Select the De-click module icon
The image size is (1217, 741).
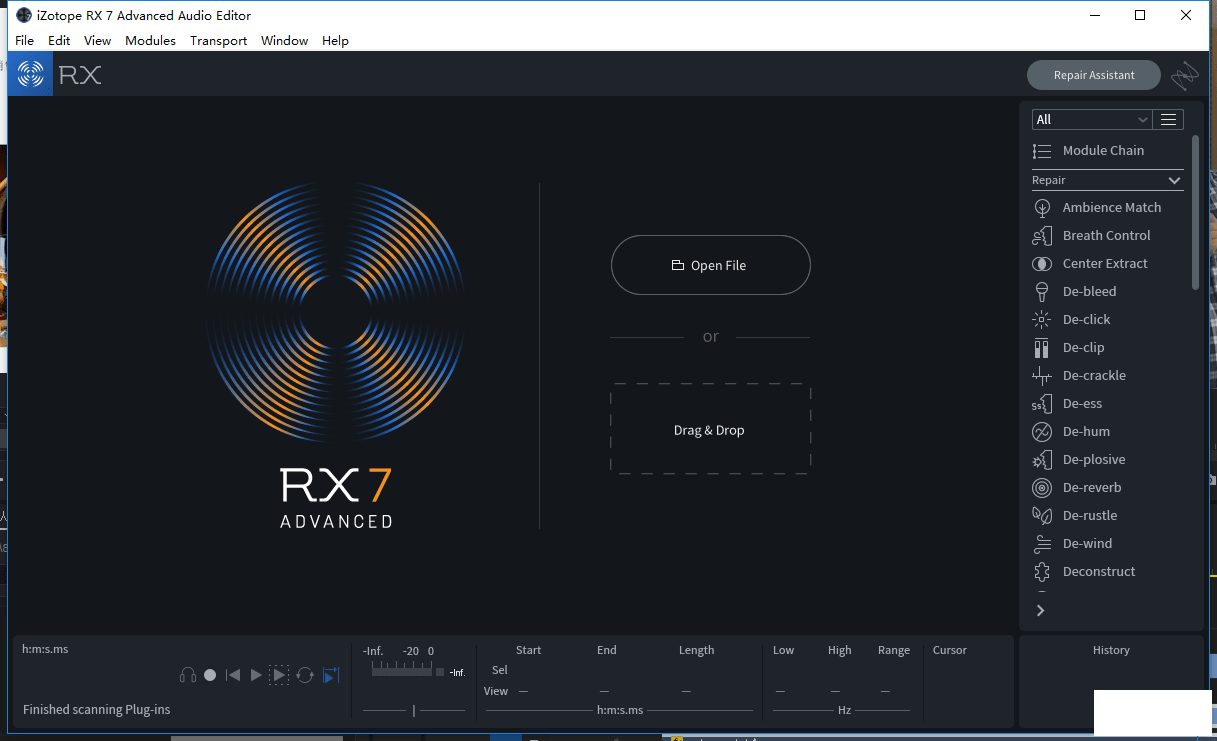point(1042,320)
